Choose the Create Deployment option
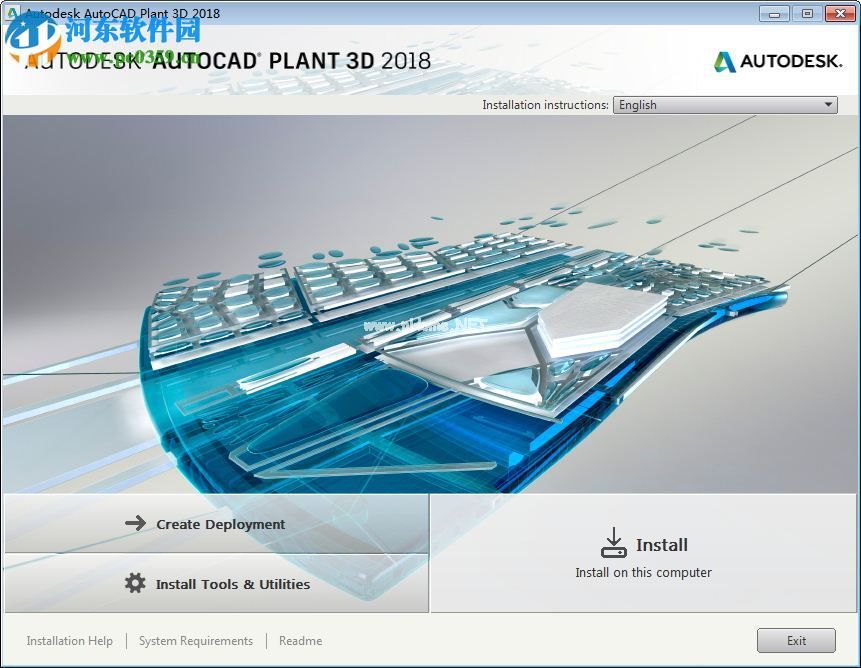The height and width of the screenshot is (668, 861). click(x=222, y=522)
